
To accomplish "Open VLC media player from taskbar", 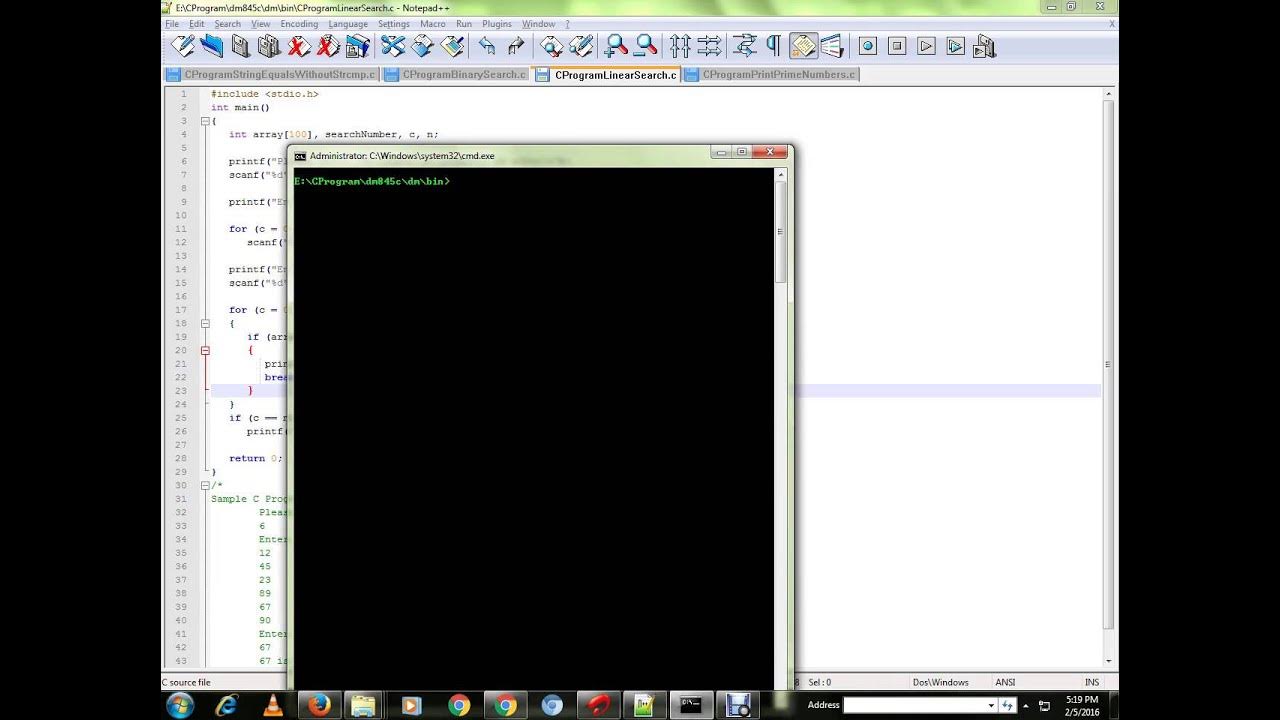I will pyautogui.click(x=273, y=705).
